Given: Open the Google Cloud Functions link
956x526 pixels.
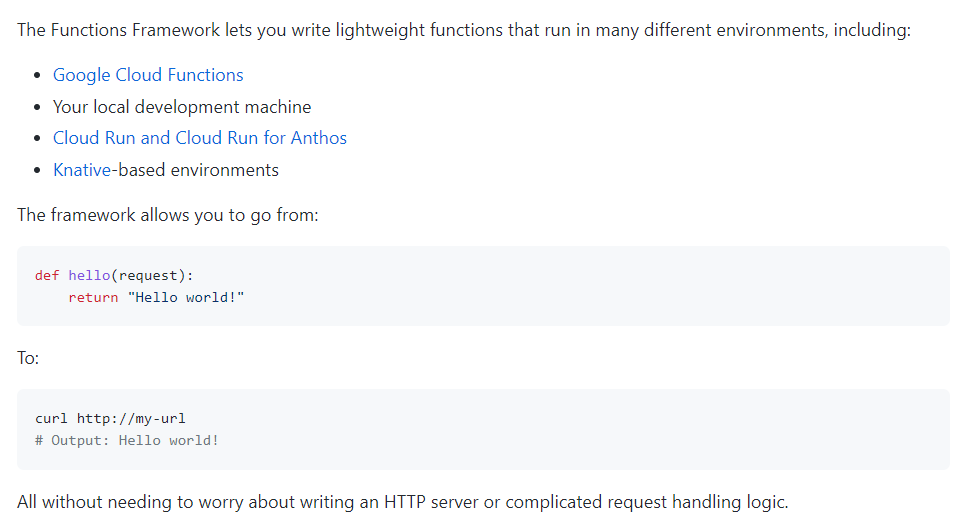Looking at the screenshot, I should coord(148,75).
